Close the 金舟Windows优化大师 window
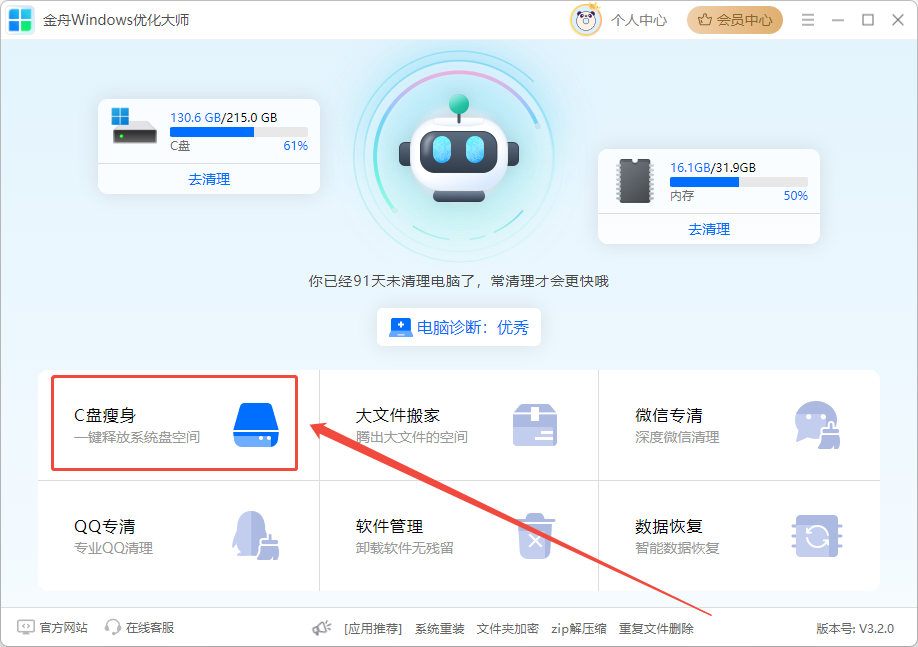 898,20
